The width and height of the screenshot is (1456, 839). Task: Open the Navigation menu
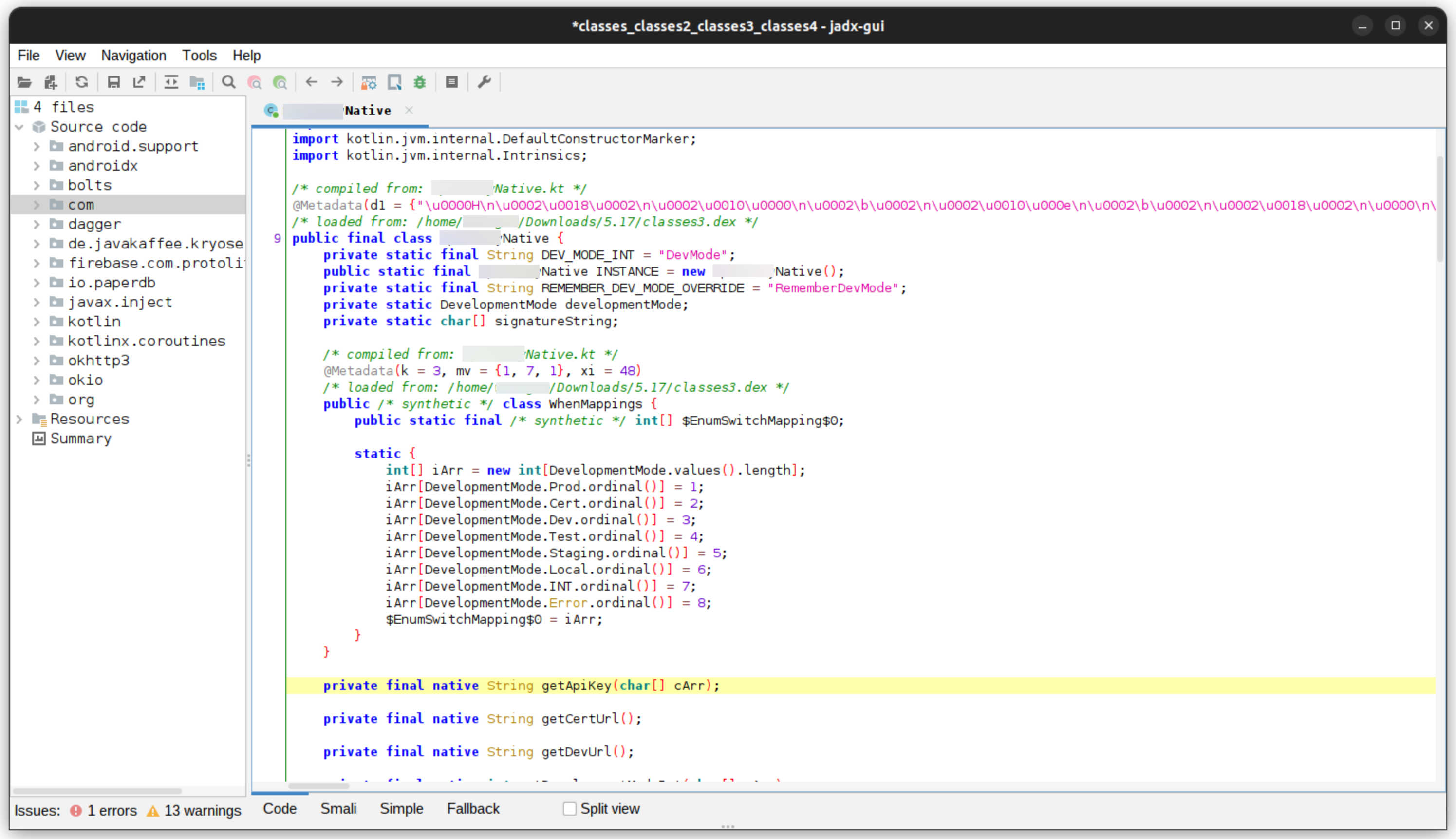pyautogui.click(x=133, y=56)
